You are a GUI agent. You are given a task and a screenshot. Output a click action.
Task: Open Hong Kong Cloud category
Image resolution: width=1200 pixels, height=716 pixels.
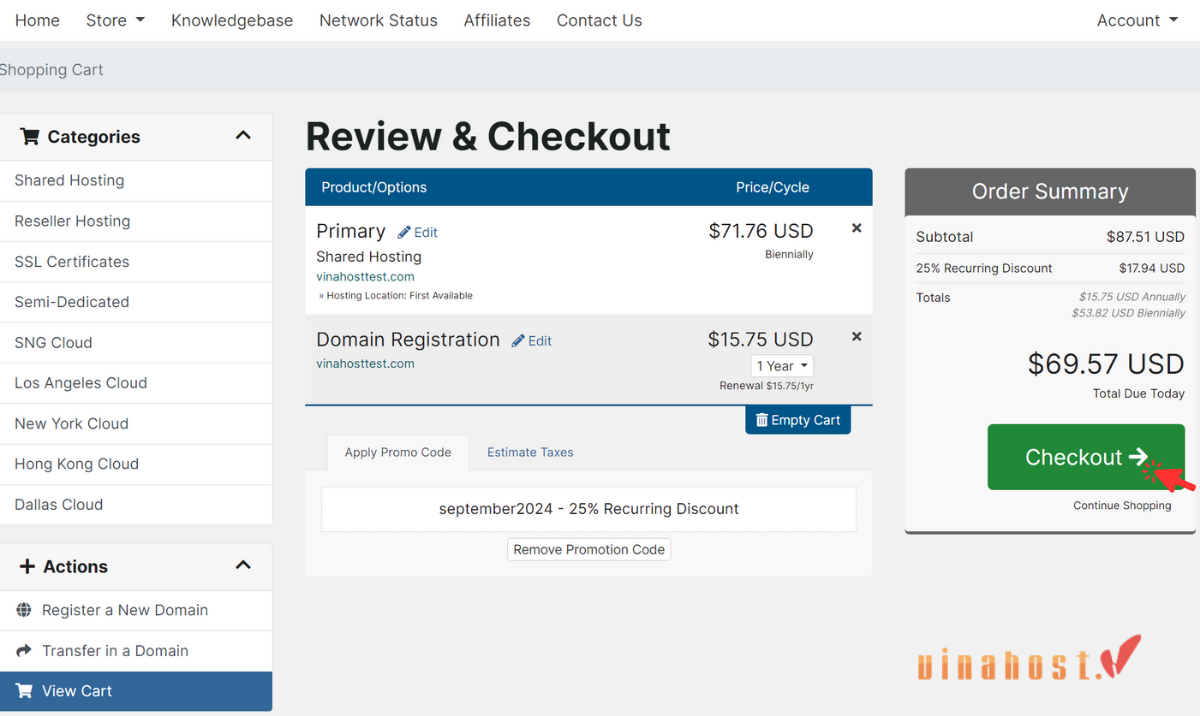coord(136,464)
